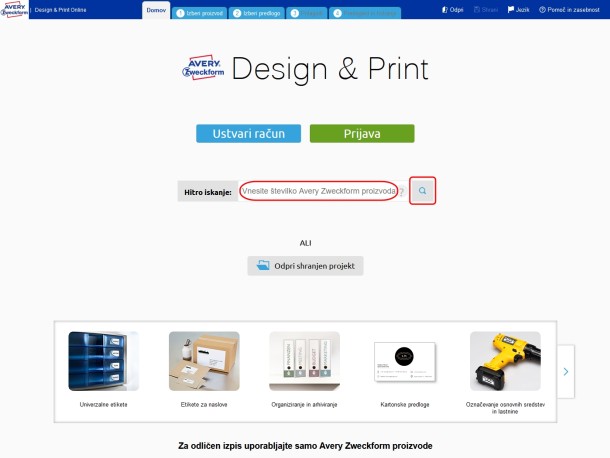Click the Design & Print main logo
The width and height of the screenshot is (610, 458).
(x=305, y=68)
